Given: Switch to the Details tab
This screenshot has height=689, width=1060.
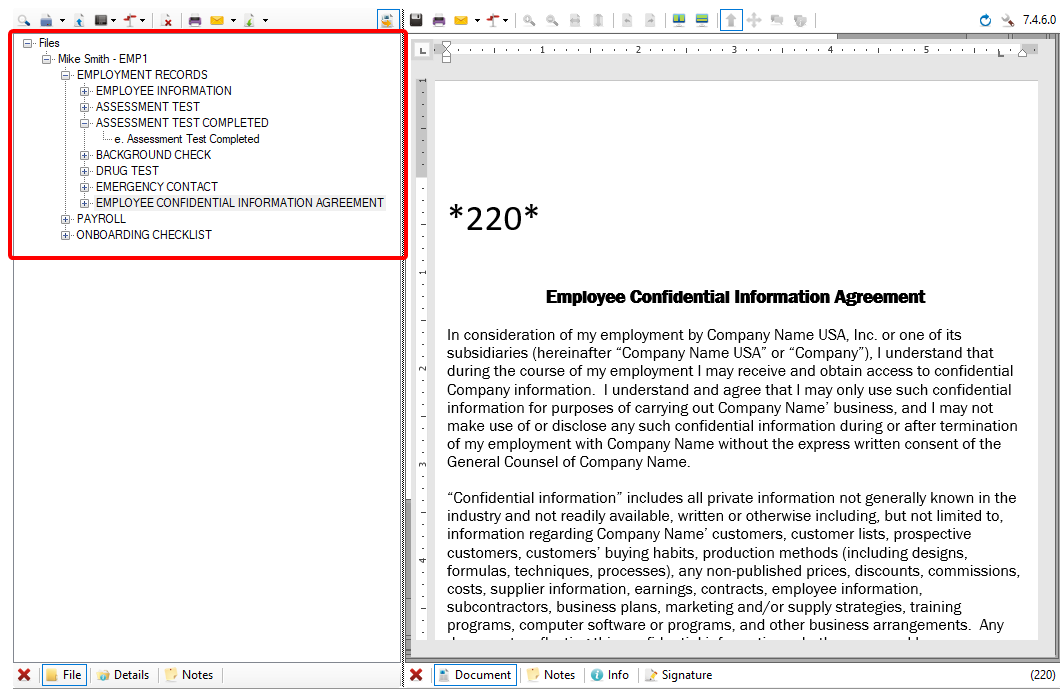Looking at the screenshot, I should click(123, 675).
